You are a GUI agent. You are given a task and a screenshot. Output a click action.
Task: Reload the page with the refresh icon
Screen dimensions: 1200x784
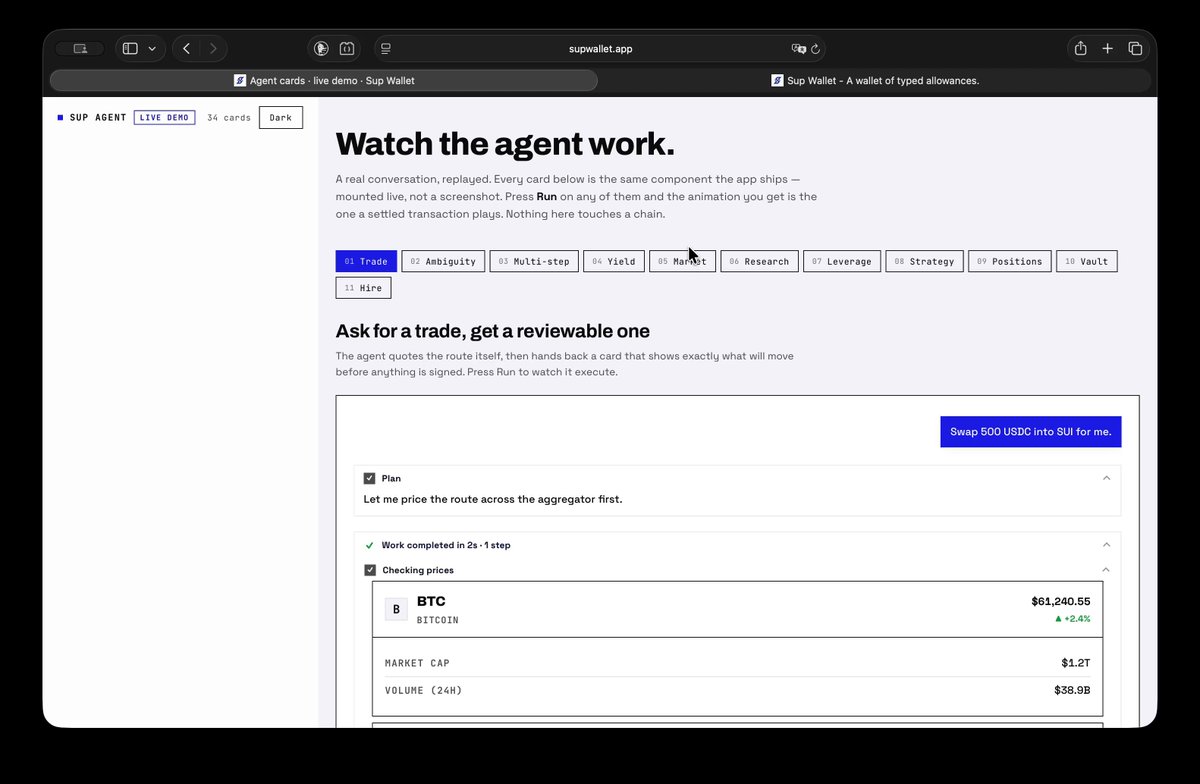pos(816,48)
